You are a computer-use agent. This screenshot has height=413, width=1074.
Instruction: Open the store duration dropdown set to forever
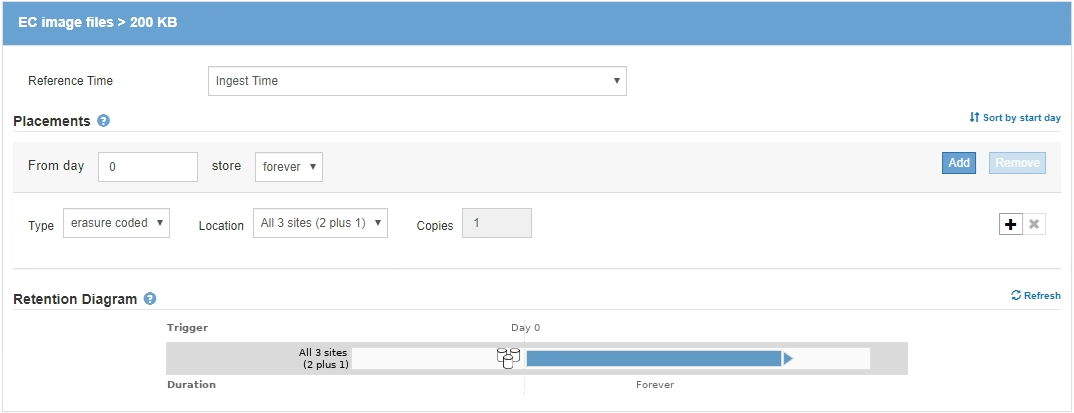click(x=288, y=167)
